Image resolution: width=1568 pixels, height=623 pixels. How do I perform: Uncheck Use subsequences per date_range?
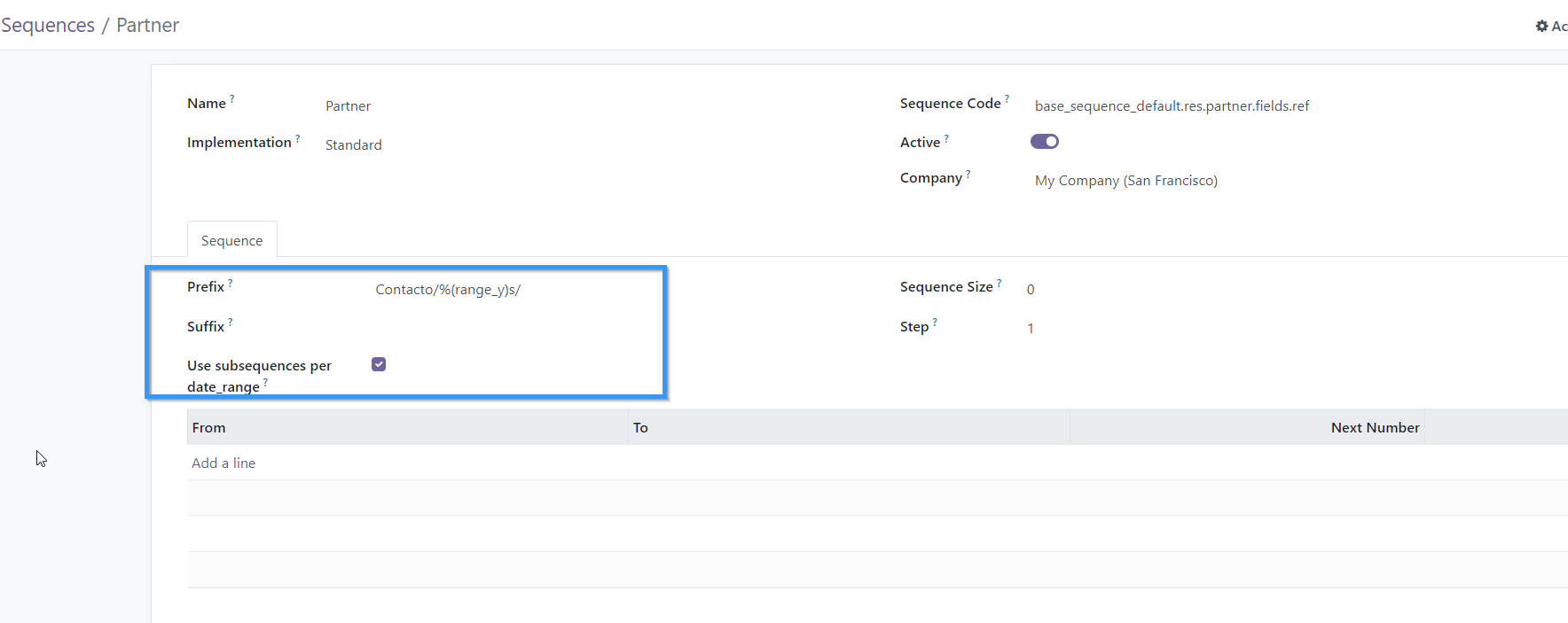(379, 364)
